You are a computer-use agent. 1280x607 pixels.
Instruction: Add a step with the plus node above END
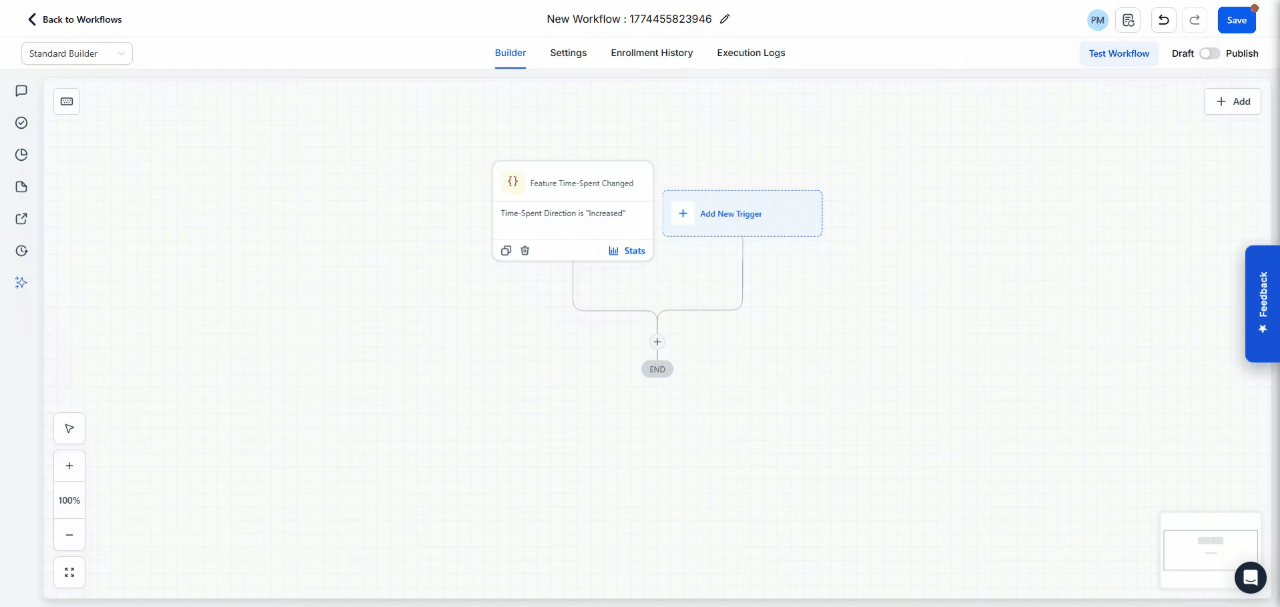coord(657,342)
